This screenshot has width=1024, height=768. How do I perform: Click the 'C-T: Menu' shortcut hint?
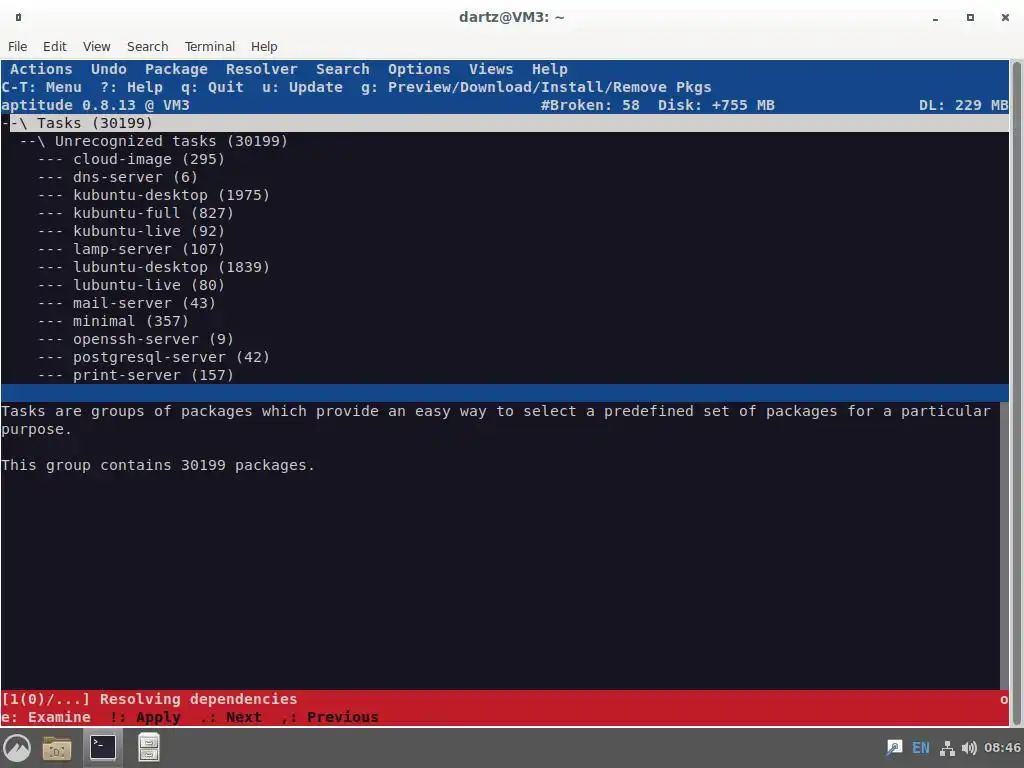42,88
